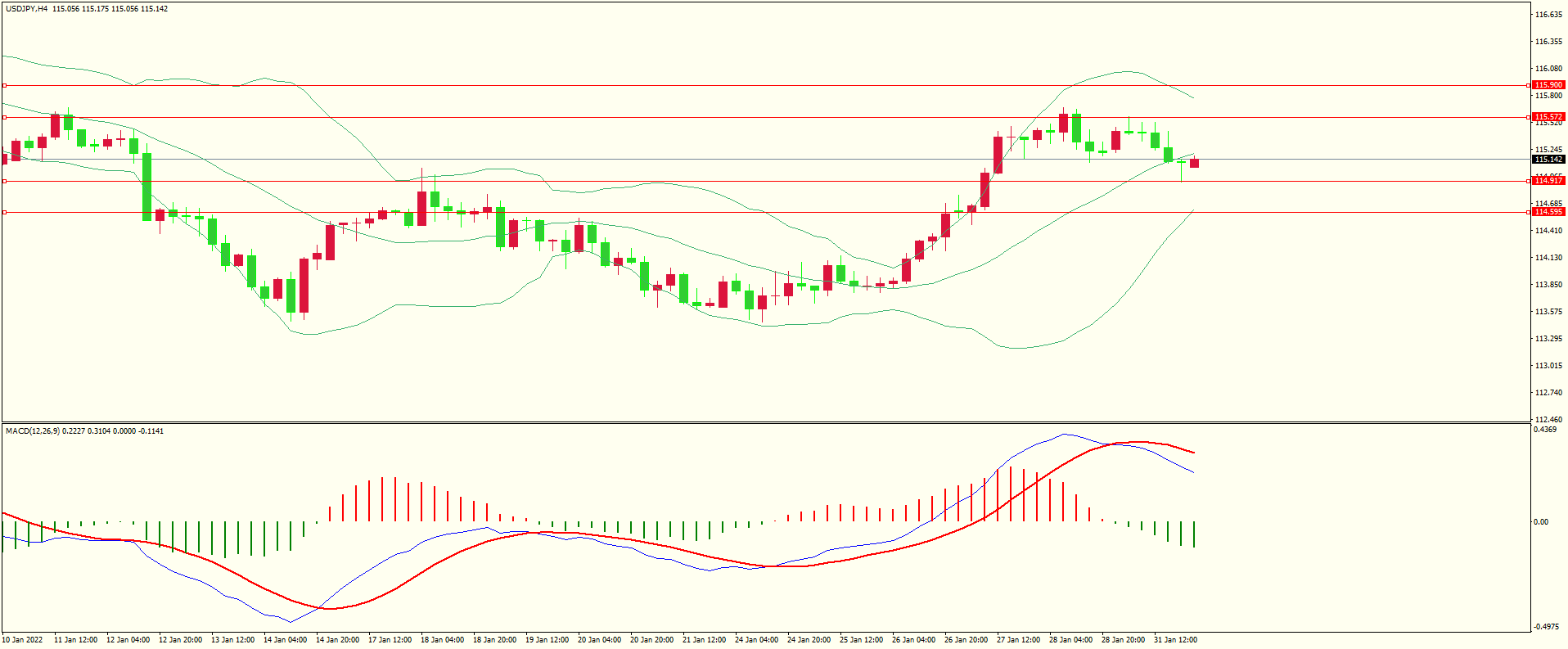Click the 113.015 price scale value
The image size is (1568, 649).
point(1549,366)
